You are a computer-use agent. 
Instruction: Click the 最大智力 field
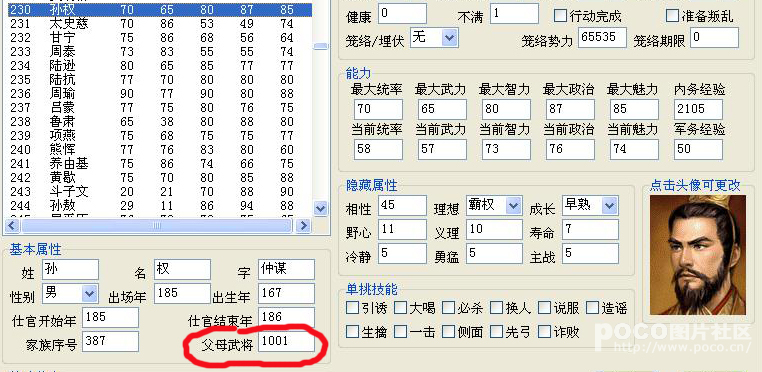pos(506,109)
